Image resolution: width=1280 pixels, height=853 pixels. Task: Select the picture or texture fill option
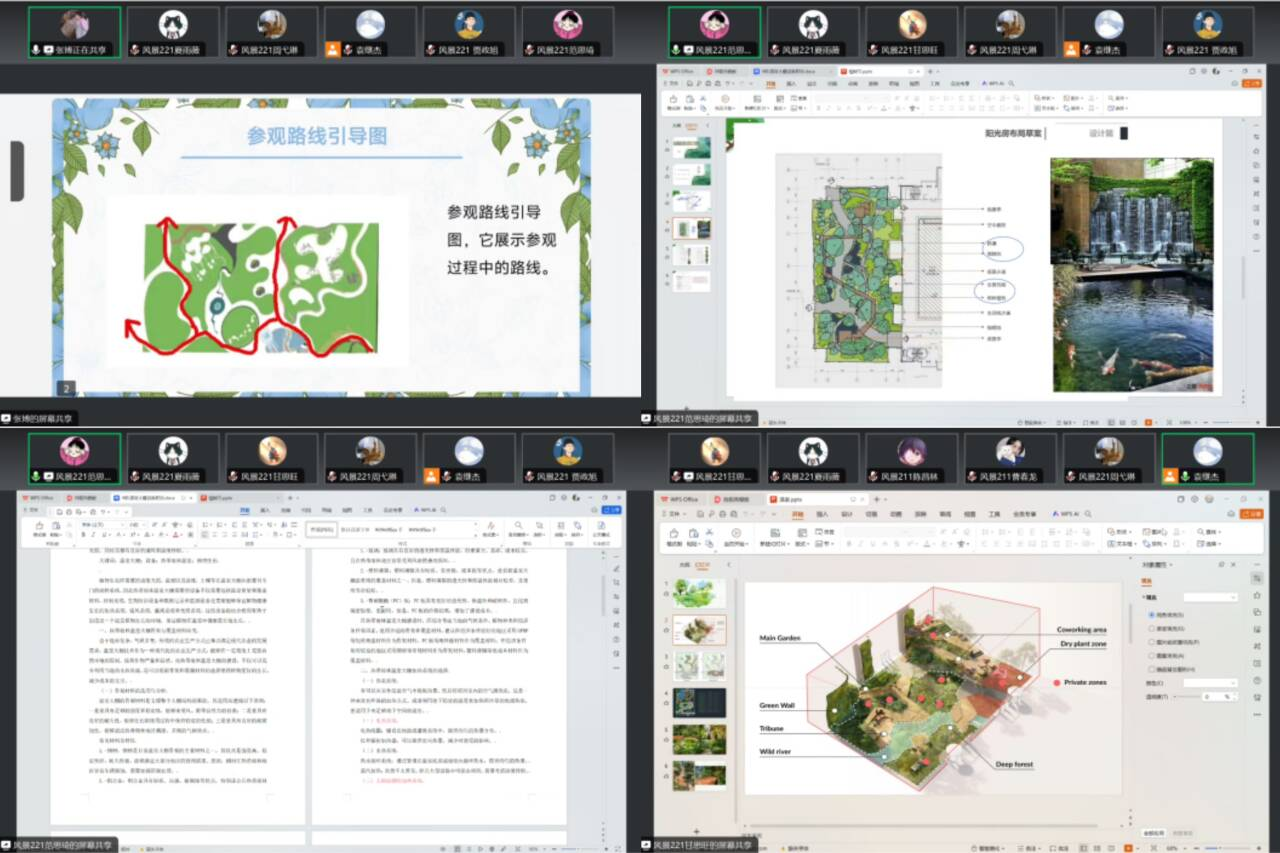(x=1152, y=642)
